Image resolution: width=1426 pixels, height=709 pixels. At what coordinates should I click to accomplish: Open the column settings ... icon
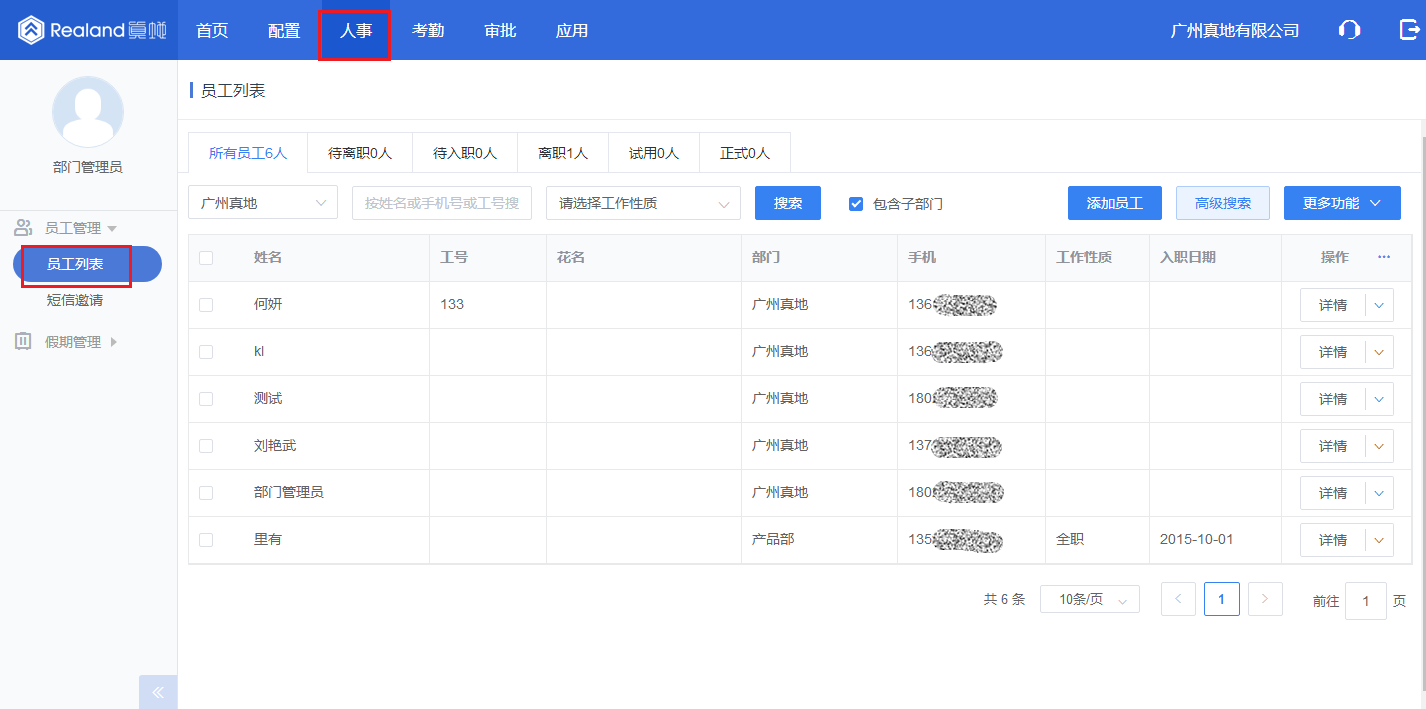coord(1384,257)
